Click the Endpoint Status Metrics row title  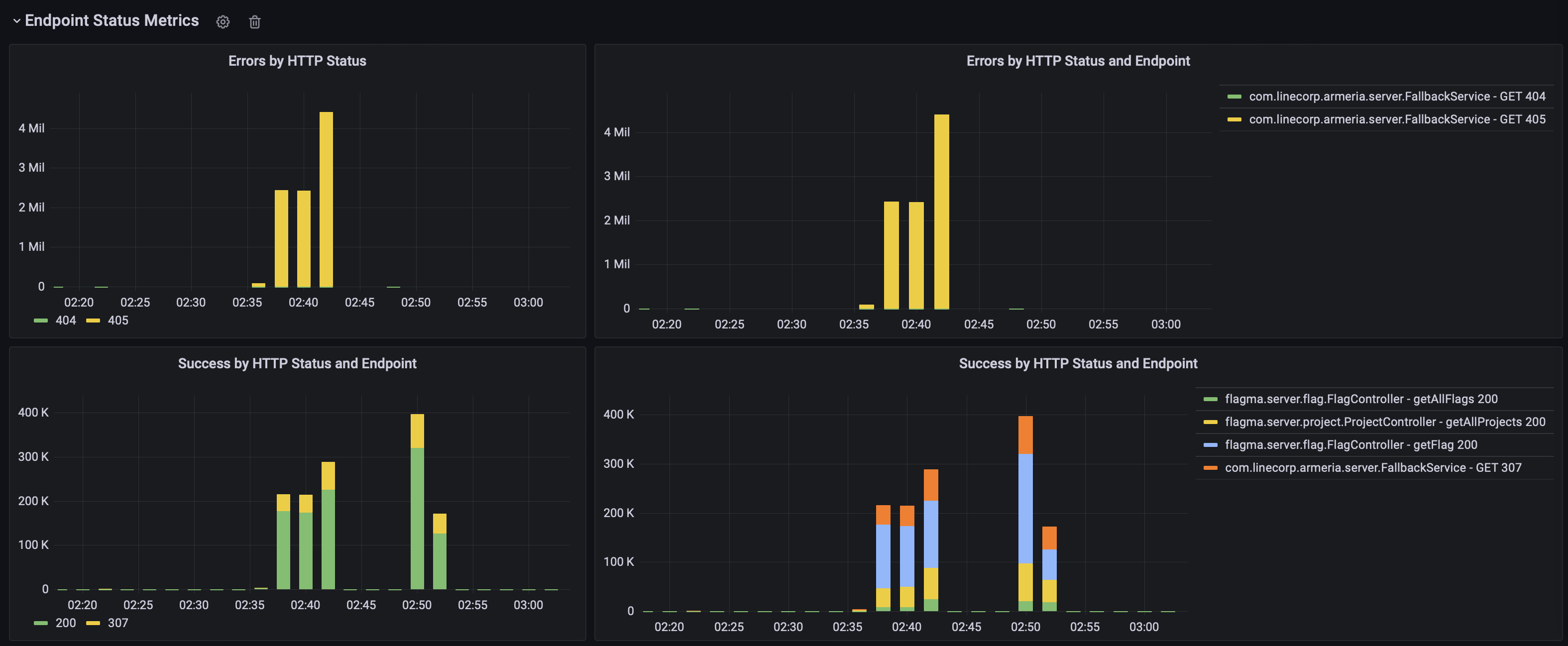(x=112, y=21)
